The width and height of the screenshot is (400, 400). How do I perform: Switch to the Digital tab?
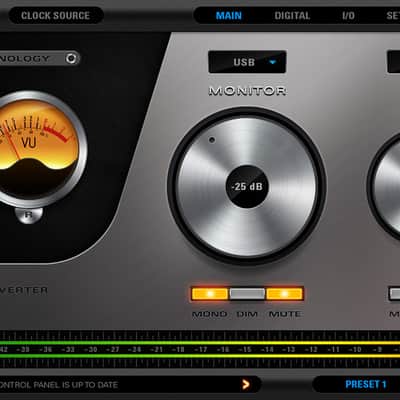click(x=292, y=16)
